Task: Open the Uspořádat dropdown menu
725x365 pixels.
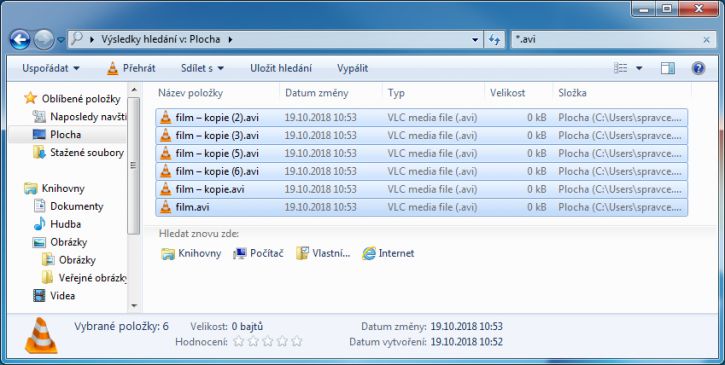Action: tap(51, 68)
